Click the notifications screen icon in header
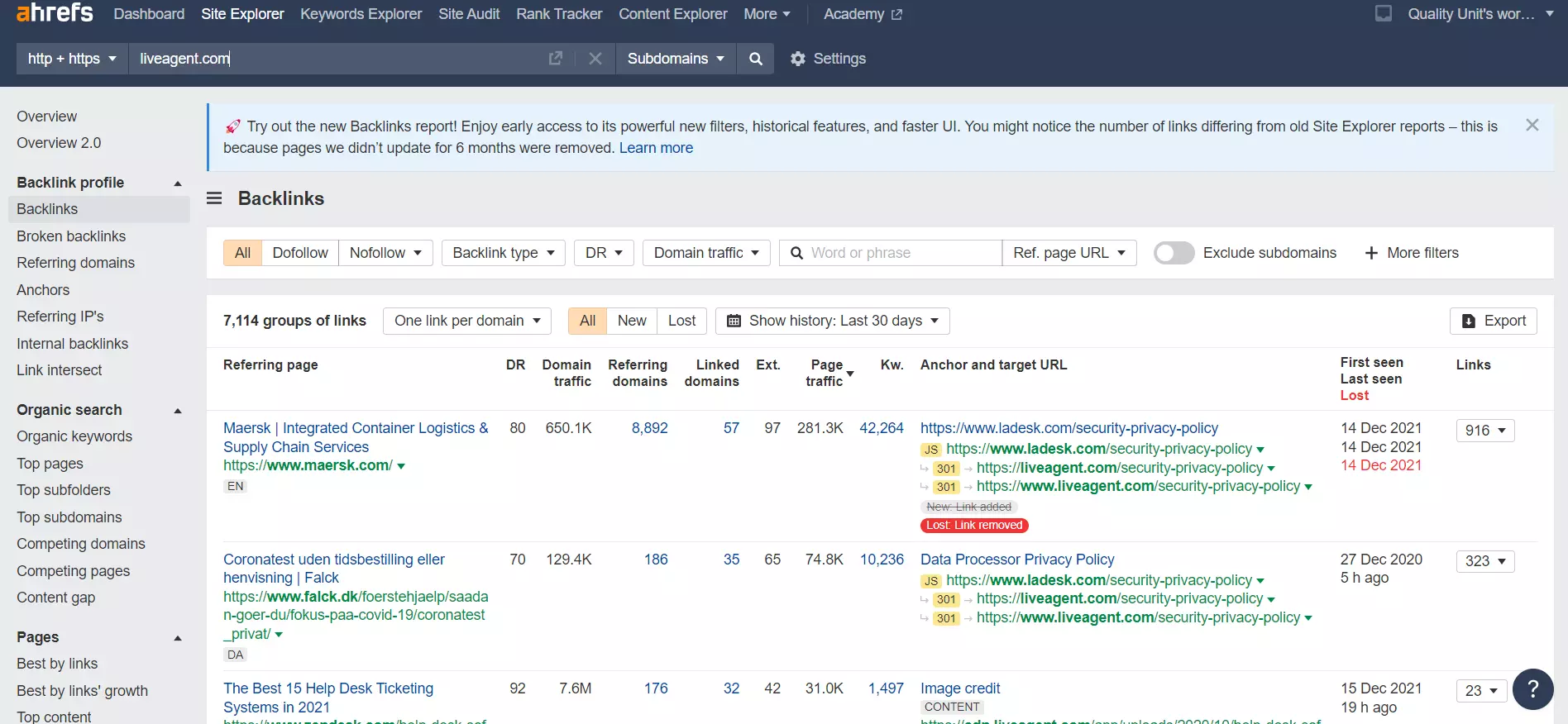The width and height of the screenshot is (1568, 724). point(1384,14)
